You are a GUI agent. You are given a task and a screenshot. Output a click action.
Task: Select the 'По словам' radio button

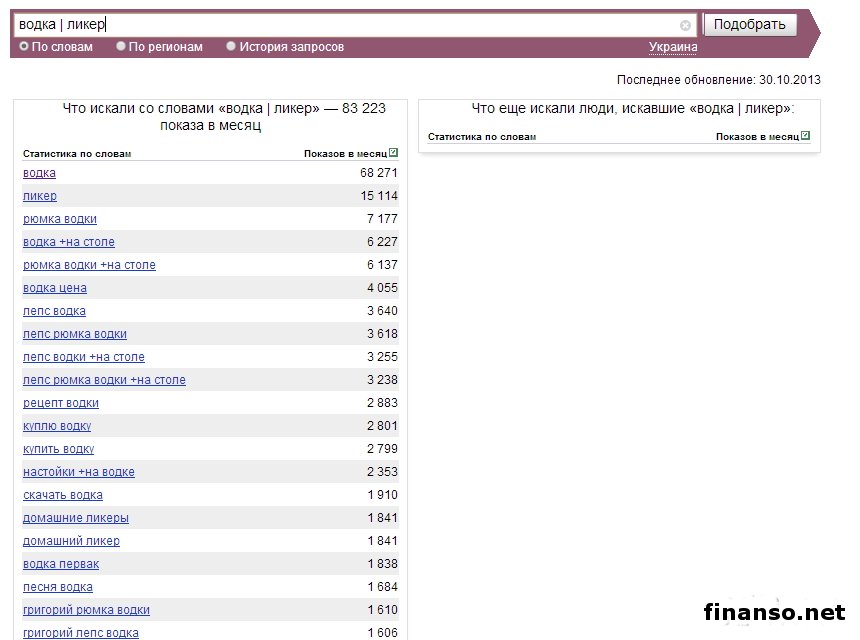point(24,46)
